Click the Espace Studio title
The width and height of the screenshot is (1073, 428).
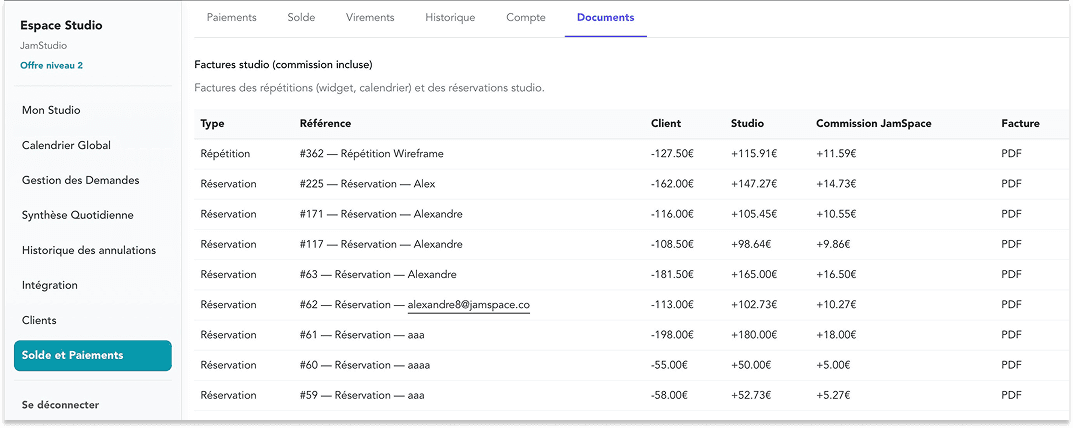[x=62, y=26]
